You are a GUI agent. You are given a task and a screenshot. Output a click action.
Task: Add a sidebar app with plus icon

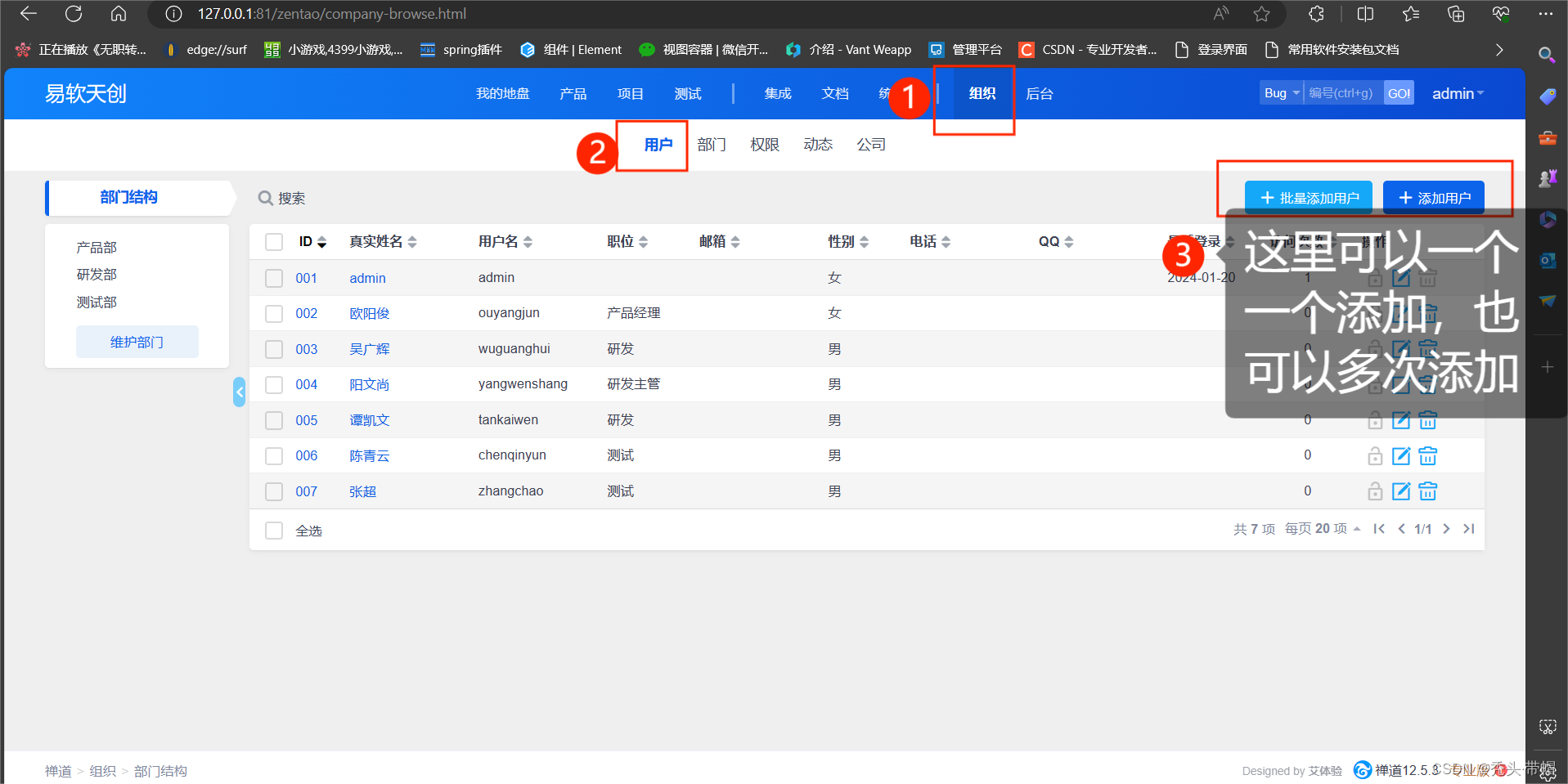tap(1548, 367)
